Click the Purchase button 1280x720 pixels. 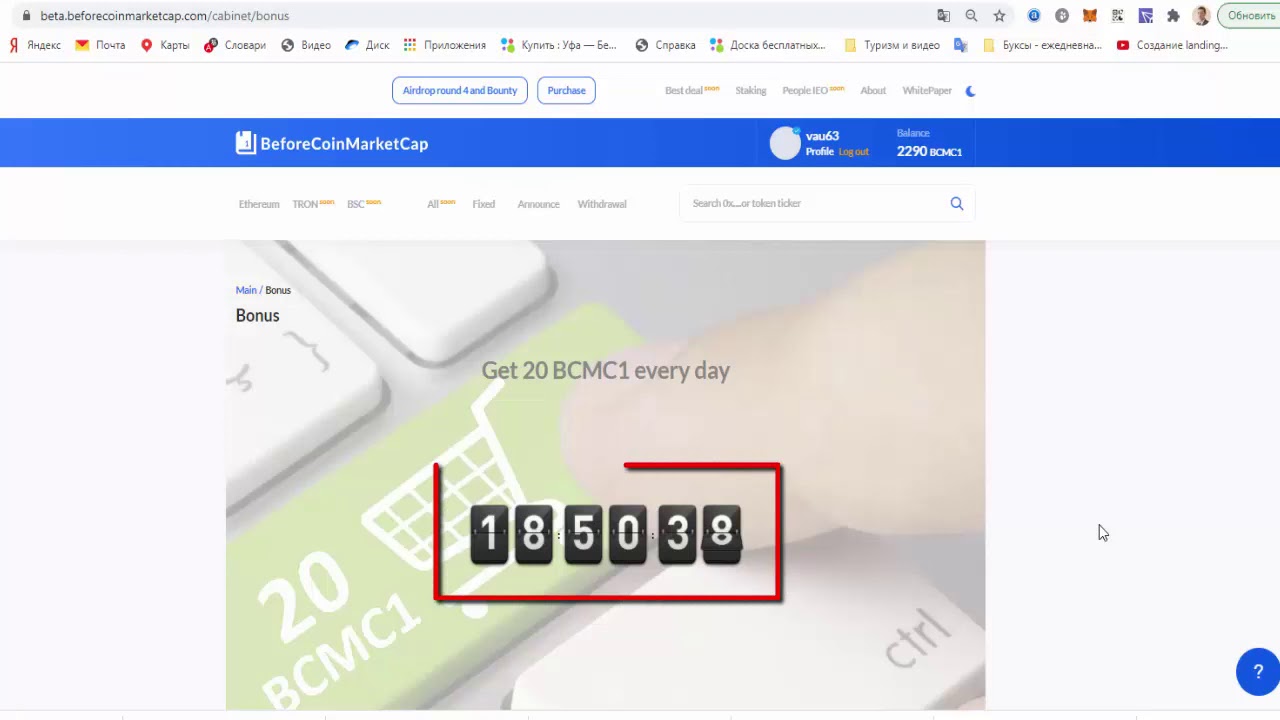pos(566,90)
